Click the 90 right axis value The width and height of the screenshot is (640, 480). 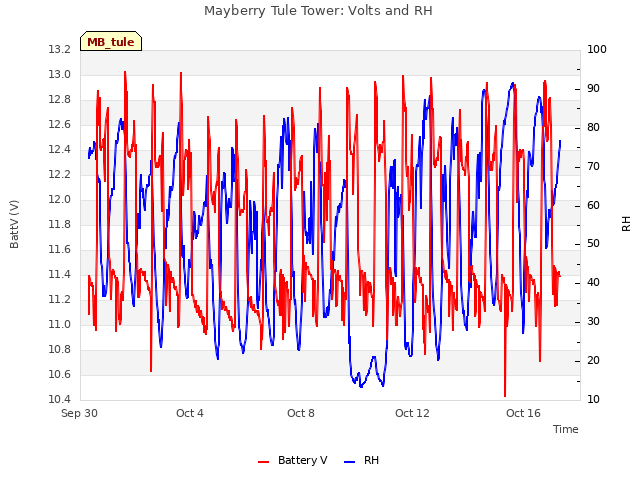(x=593, y=88)
